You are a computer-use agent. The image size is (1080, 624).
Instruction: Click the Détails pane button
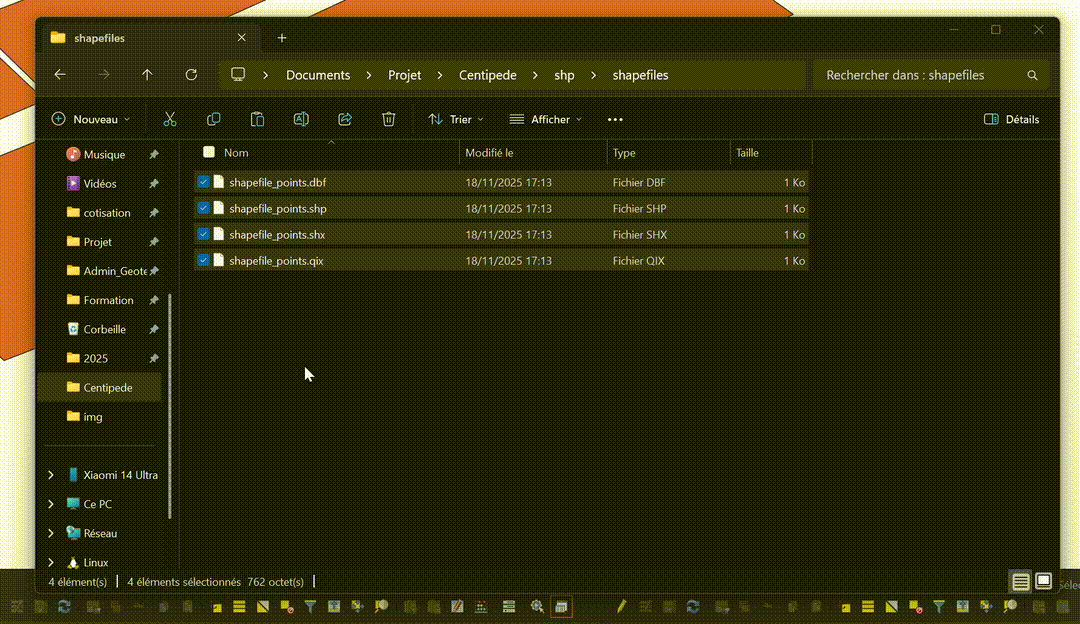coord(1011,119)
